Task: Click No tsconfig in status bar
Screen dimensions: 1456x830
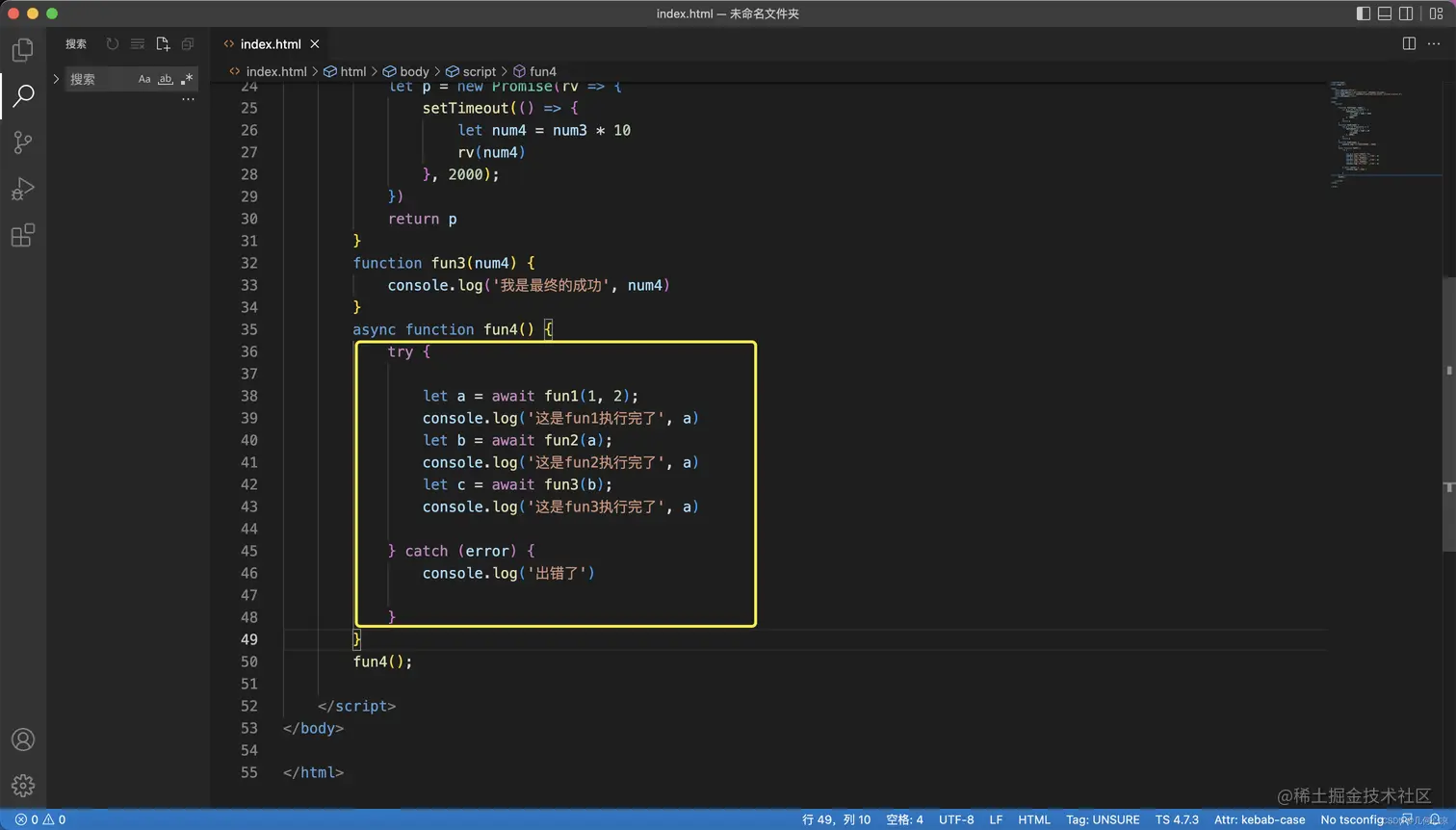Action: [1353, 819]
